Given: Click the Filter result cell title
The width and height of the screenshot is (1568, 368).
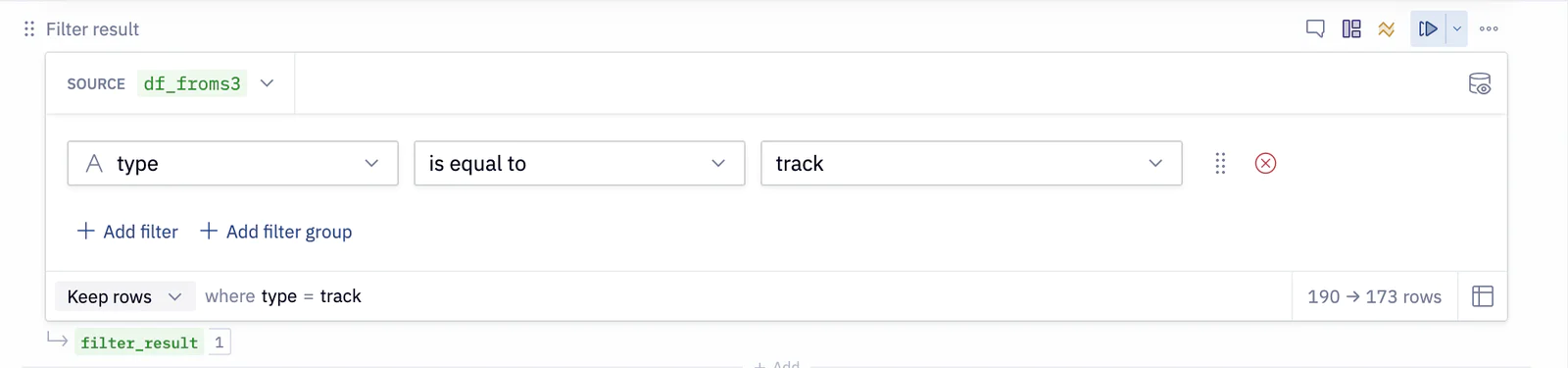Looking at the screenshot, I should [x=92, y=29].
